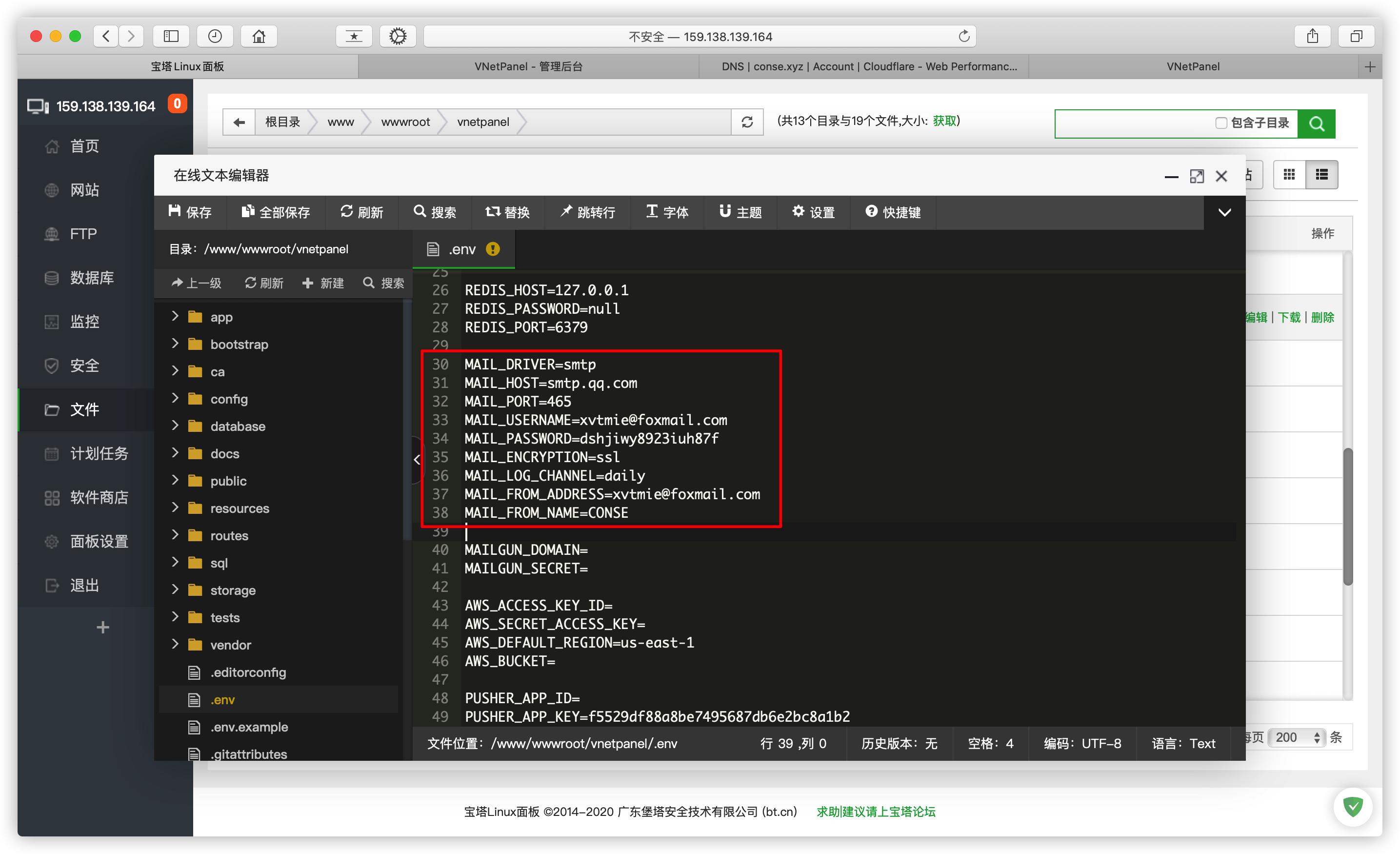Open the .env.example file

[249, 727]
